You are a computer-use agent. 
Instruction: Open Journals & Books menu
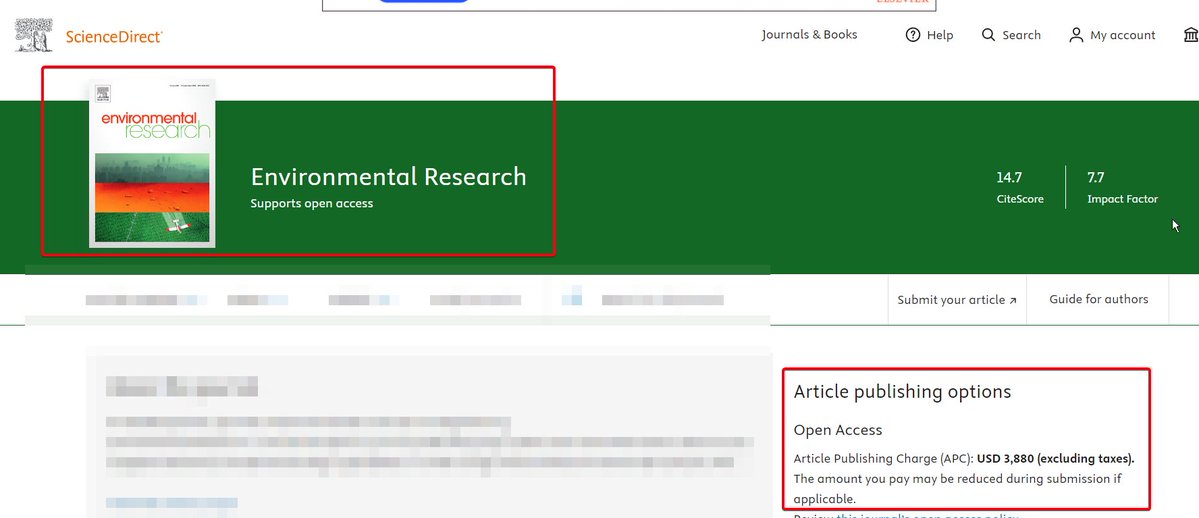[x=809, y=34]
